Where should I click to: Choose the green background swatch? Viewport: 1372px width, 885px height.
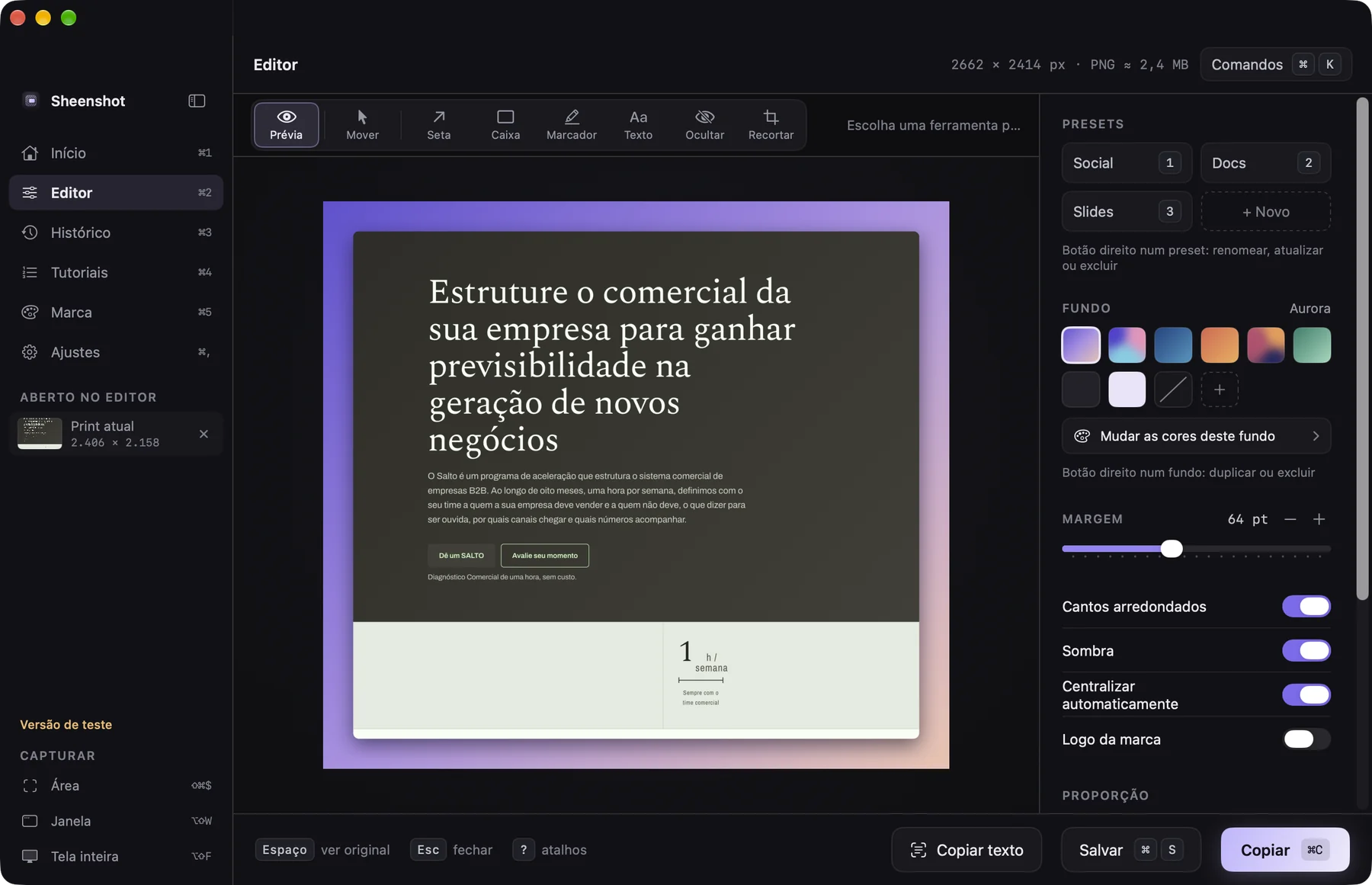(1312, 345)
